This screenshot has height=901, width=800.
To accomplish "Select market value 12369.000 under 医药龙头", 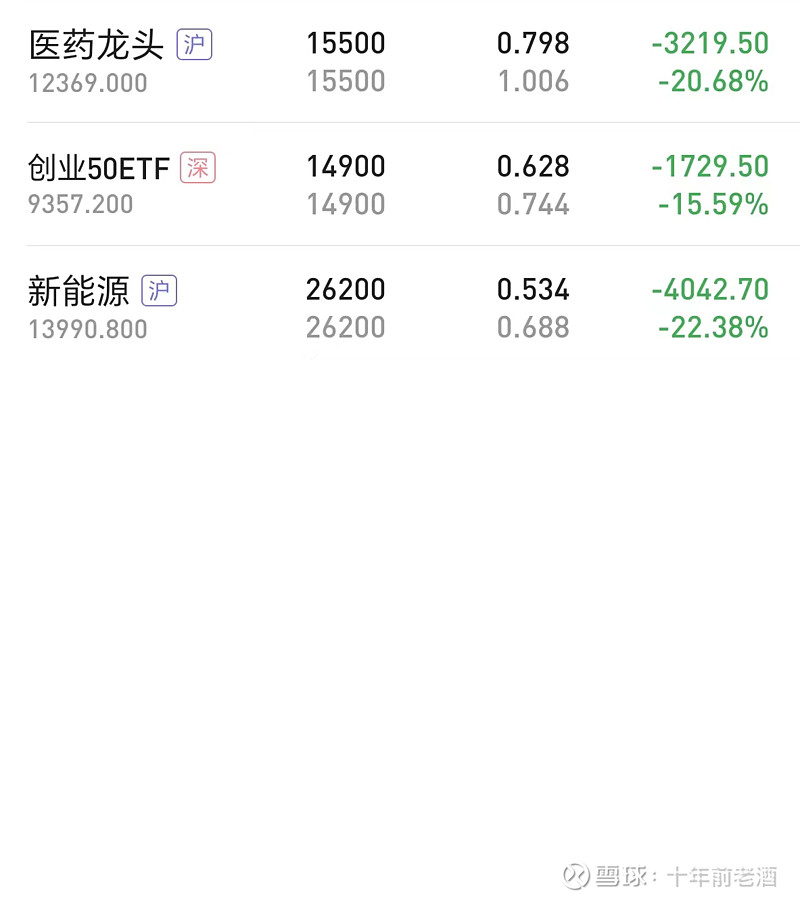I will (88, 83).
